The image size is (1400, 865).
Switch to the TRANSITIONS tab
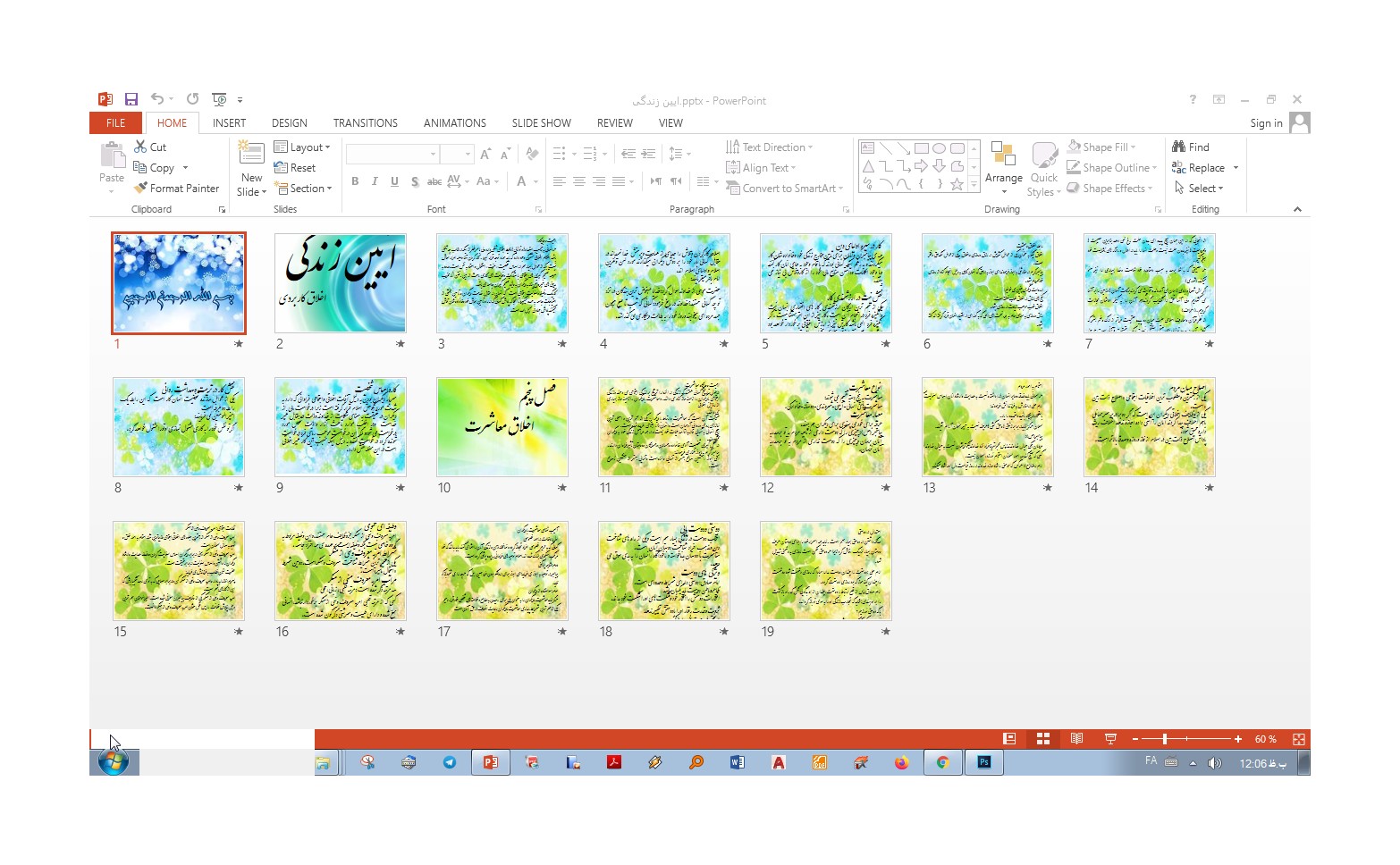pyautogui.click(x=366, y=122)
